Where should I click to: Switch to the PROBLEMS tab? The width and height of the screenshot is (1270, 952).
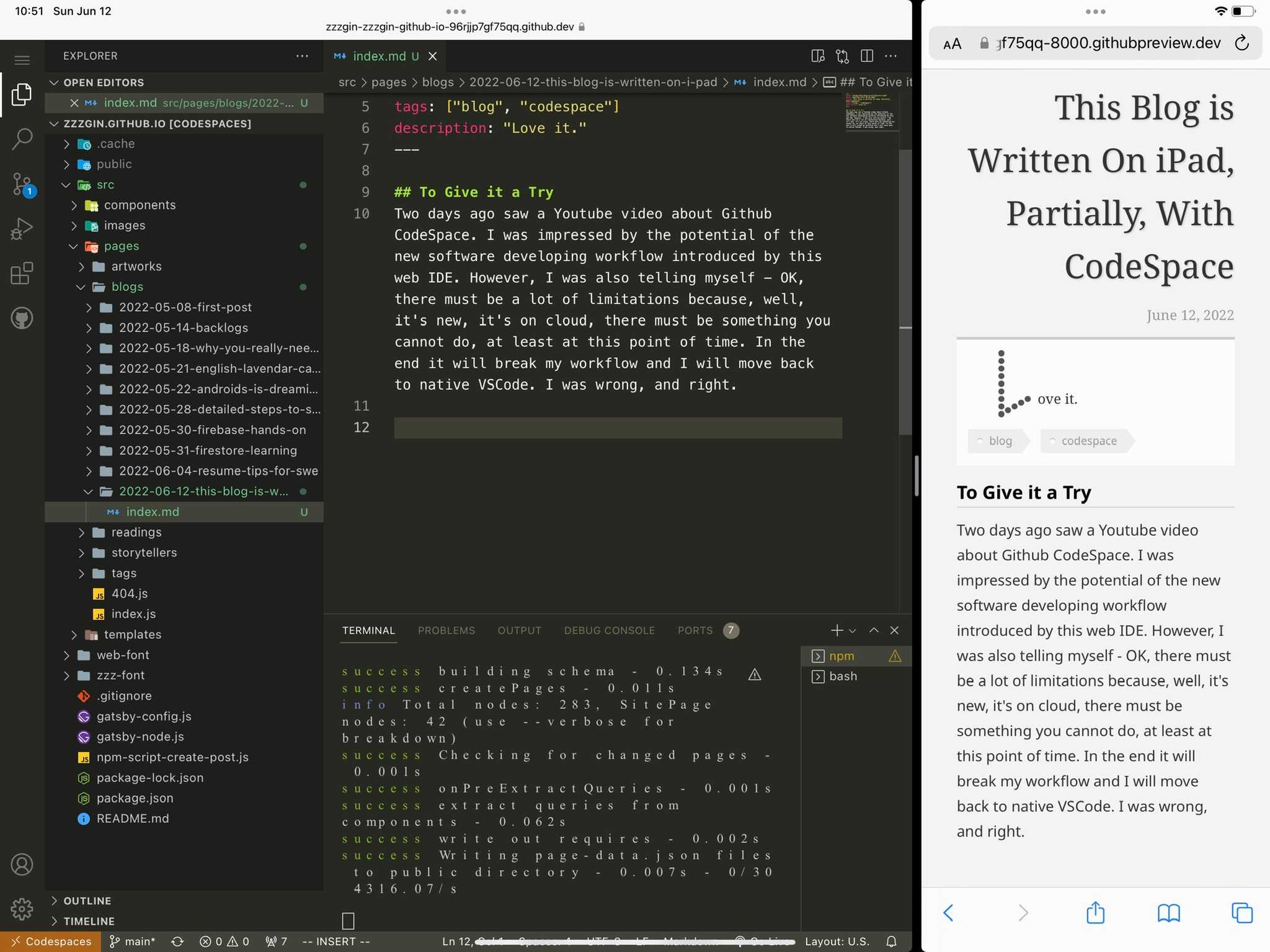(x=446, y=630)
